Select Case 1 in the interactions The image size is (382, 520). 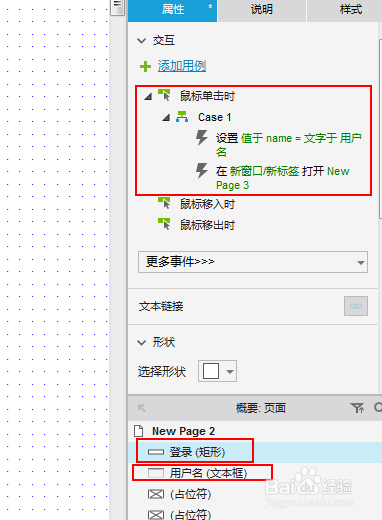pyautogui.click(x=214, y=117)
